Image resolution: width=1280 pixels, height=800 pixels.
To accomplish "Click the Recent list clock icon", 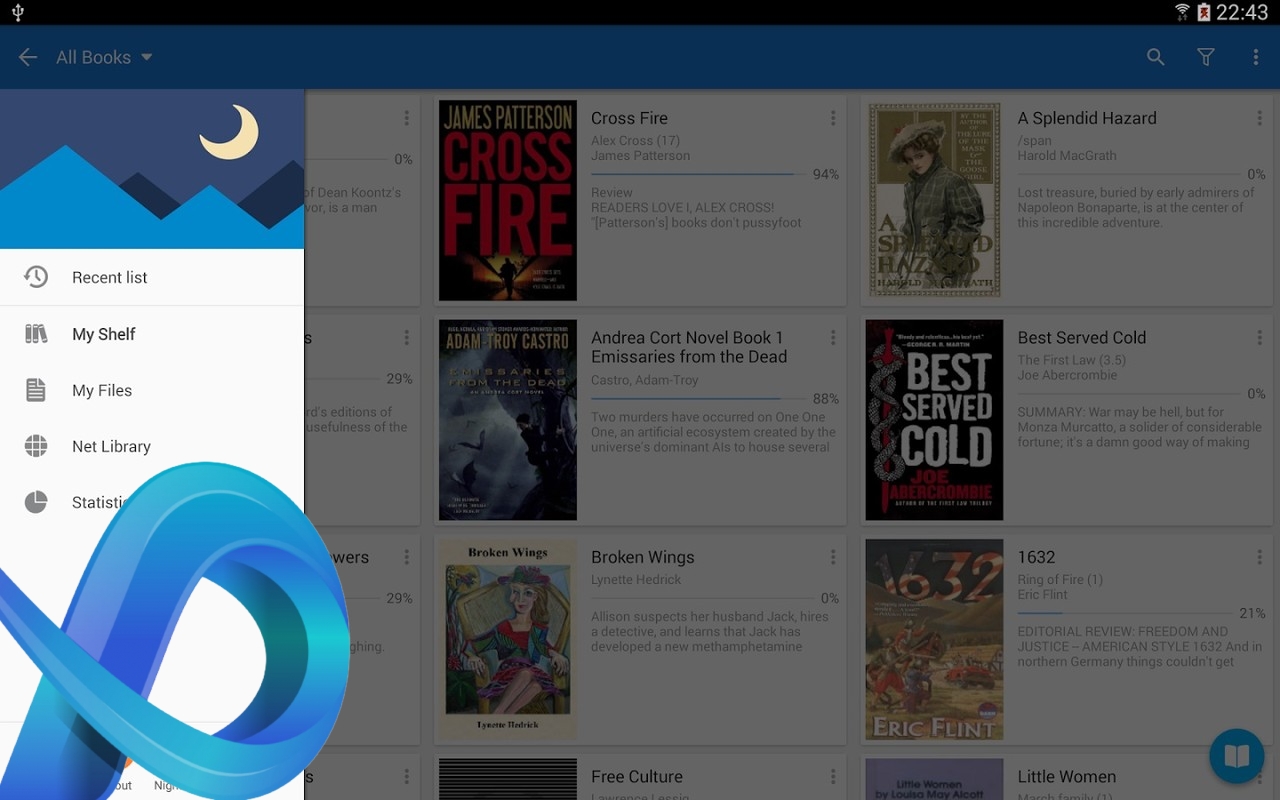I will click(36, 277).
